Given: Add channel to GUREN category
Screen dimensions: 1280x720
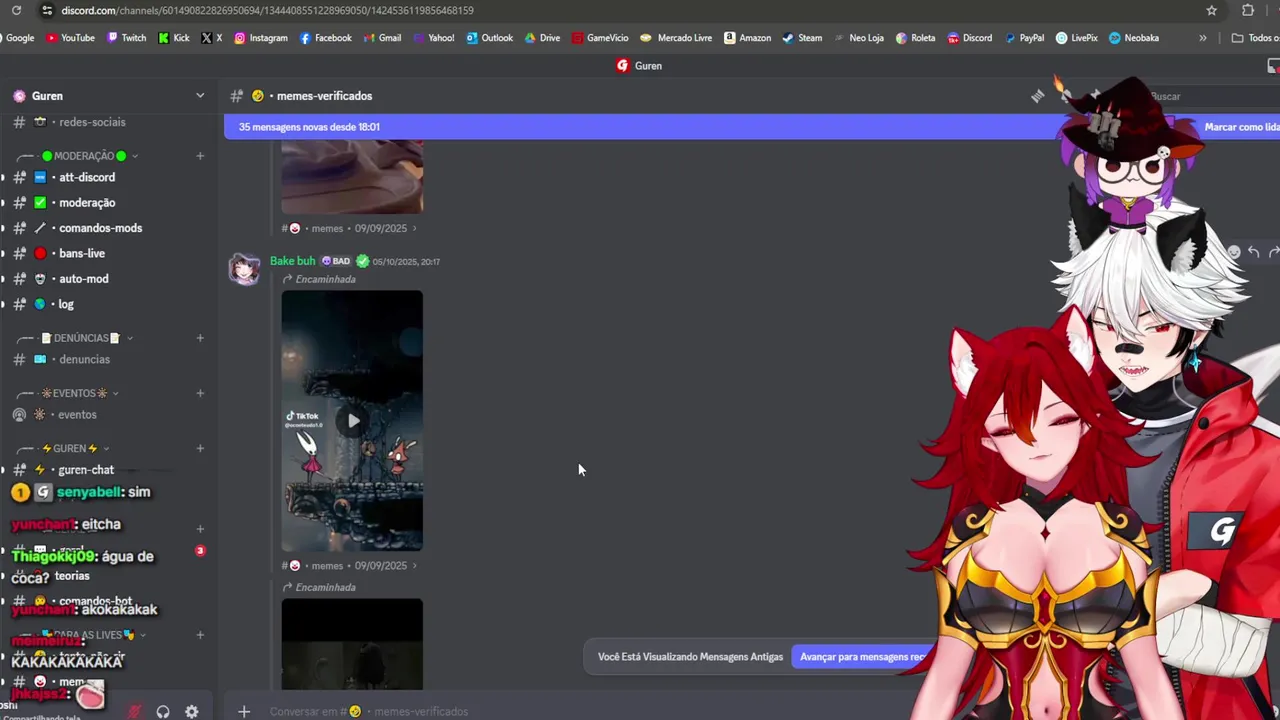Looking at the screenshot, I should [200, 448].
